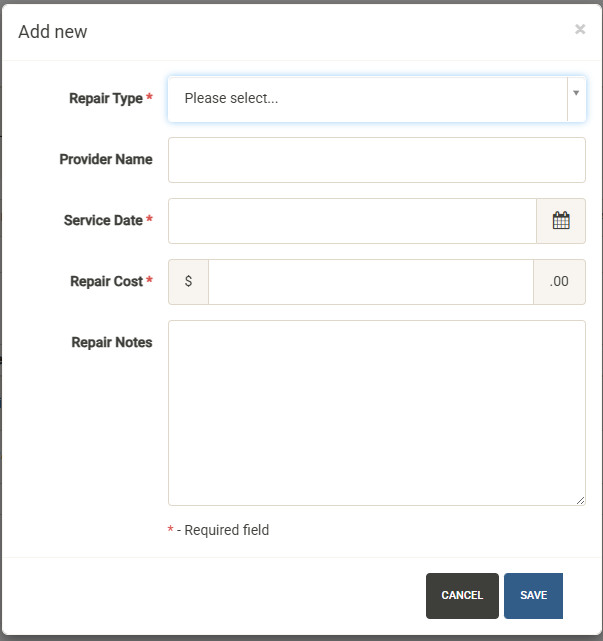This screenshot has height=641, width=603.
Task: Click the Repair Type field label
Action: pyautogui.click(x=106, y=98)
